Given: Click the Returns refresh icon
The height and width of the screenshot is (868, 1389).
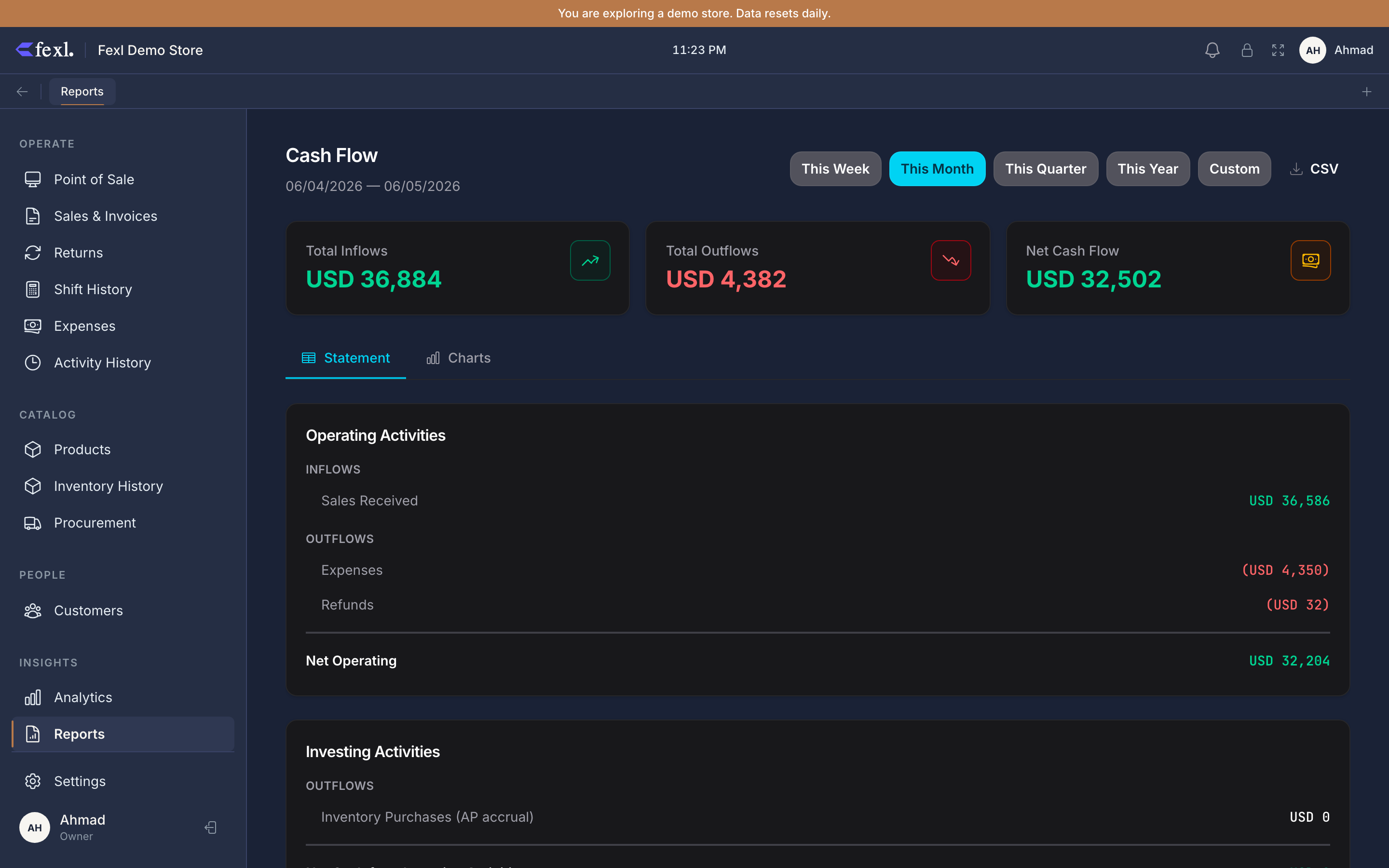Looking at the screenshot, I should [33, 253].
